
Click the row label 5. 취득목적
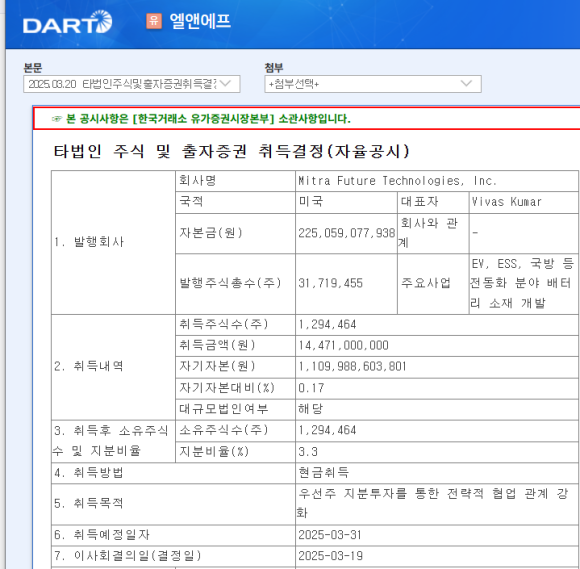(89, 504)
